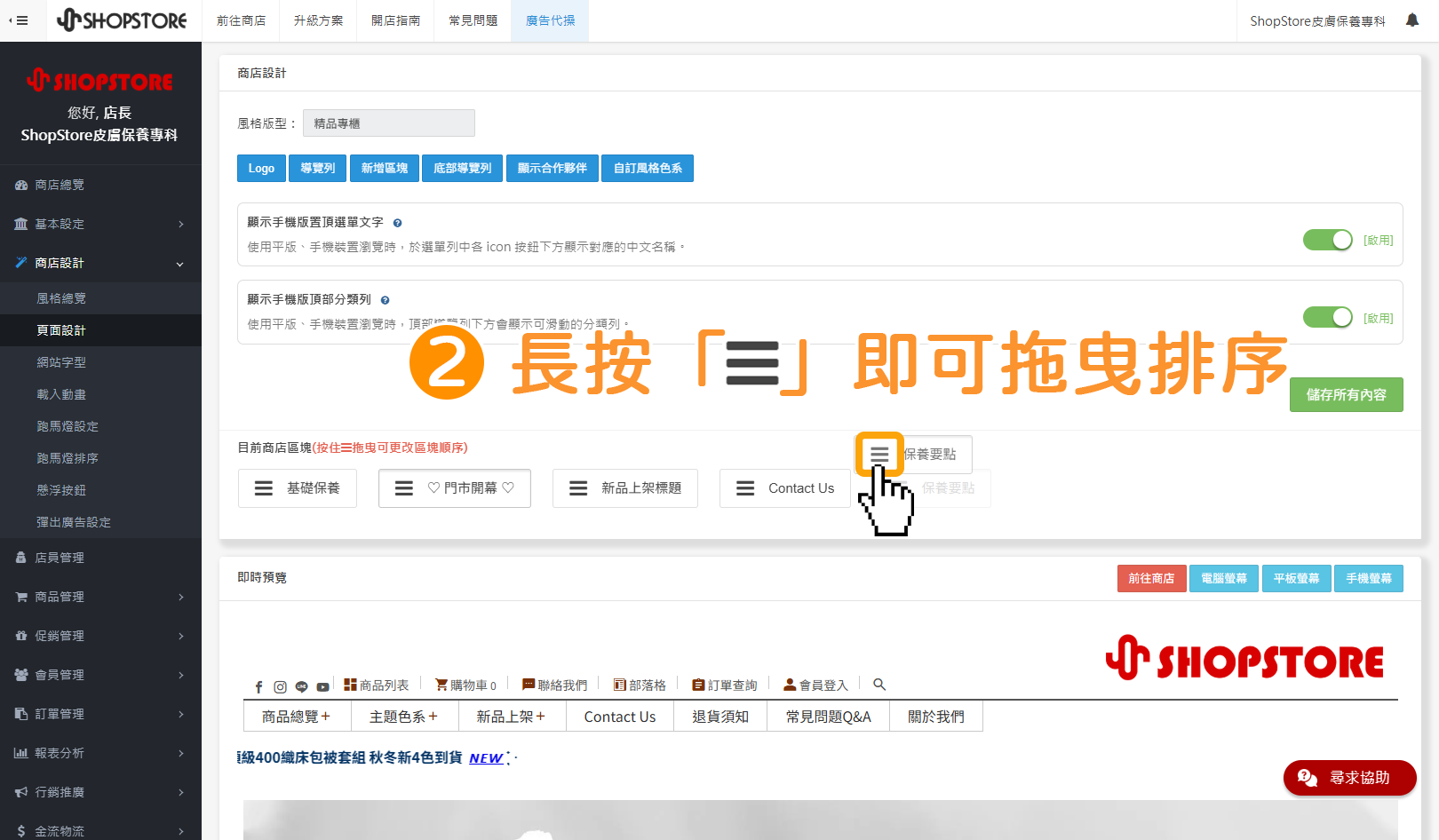Click the cart icon beside 商品管理

[x=21, y=597]
